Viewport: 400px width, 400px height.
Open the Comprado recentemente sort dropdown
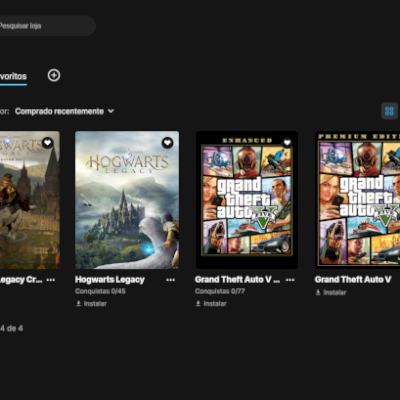(x=64, y=111)
